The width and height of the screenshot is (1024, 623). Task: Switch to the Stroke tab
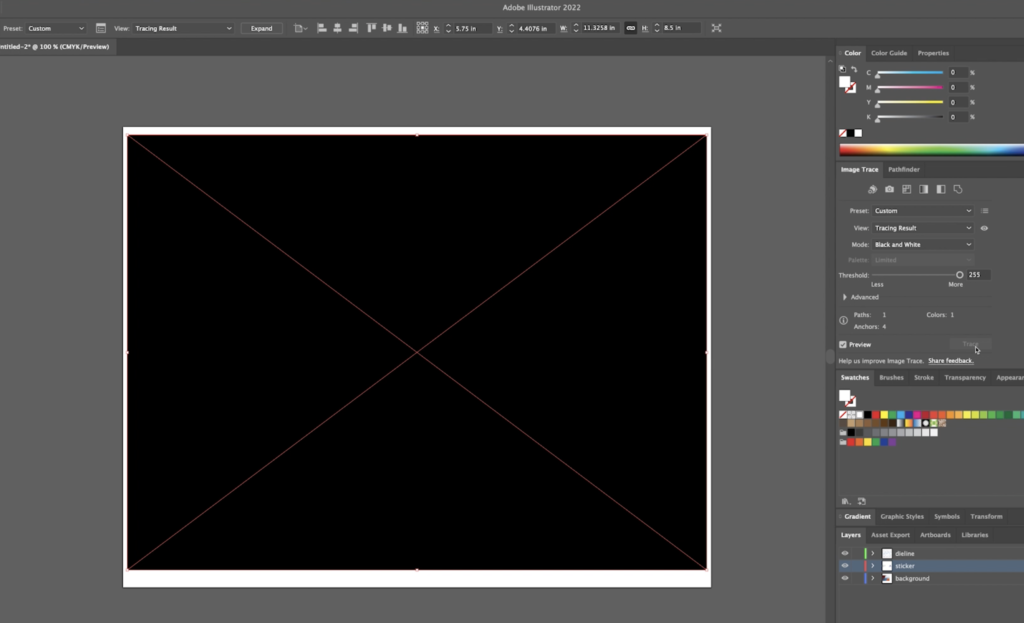pyautogui.click(x=923, y=377)
